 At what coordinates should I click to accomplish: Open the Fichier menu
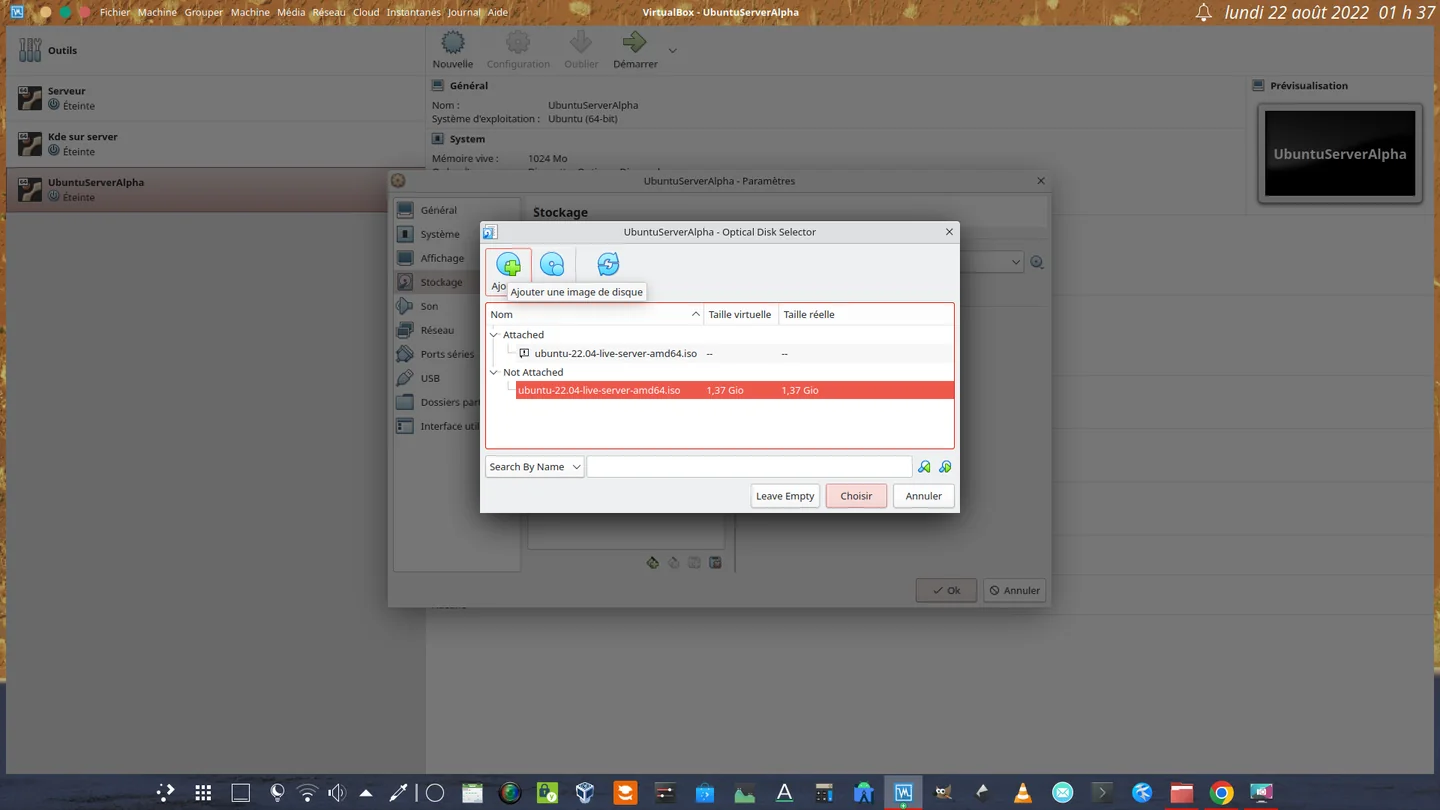coord(115,12)
